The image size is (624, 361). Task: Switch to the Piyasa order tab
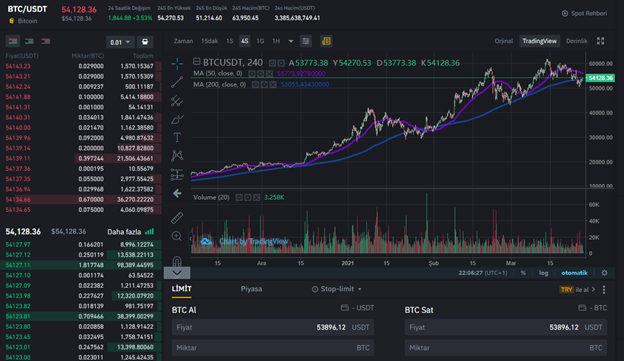click(x=251, y=289)
